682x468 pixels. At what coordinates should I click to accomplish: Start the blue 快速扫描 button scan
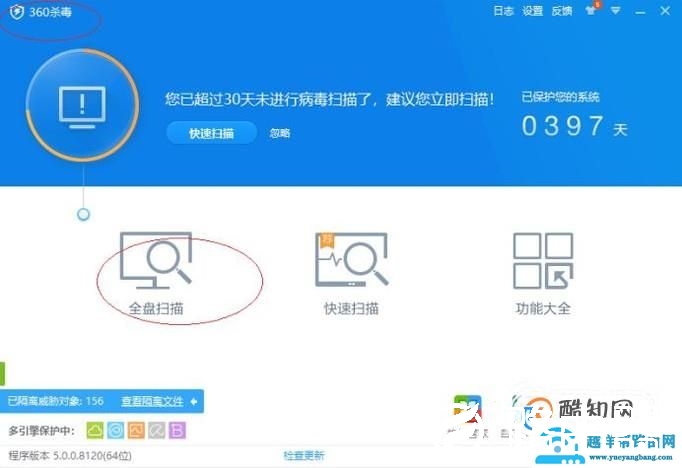(211, 133)
